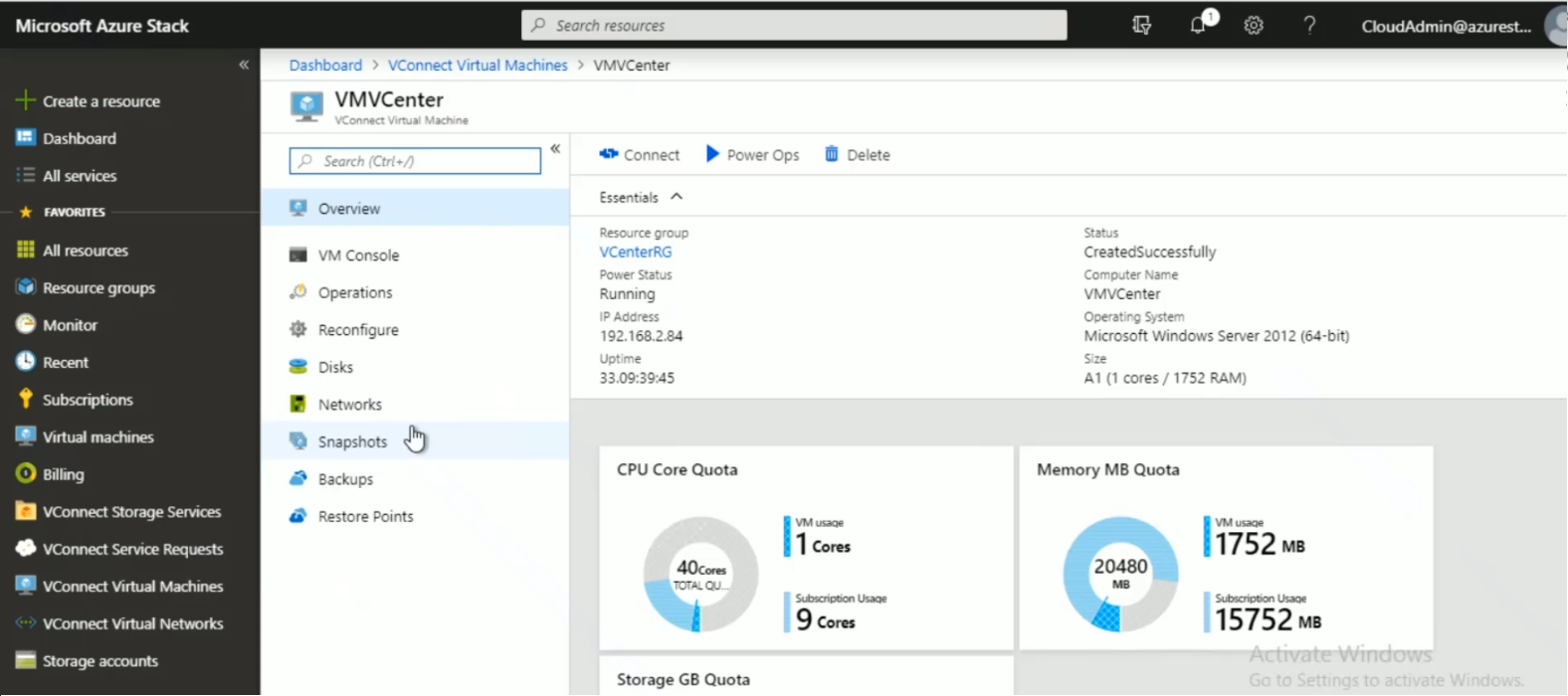The image size is (1568, 696).
Task: Click the A1 (1 cores / 1752 RAM) size
Action: click(1165, 378)
